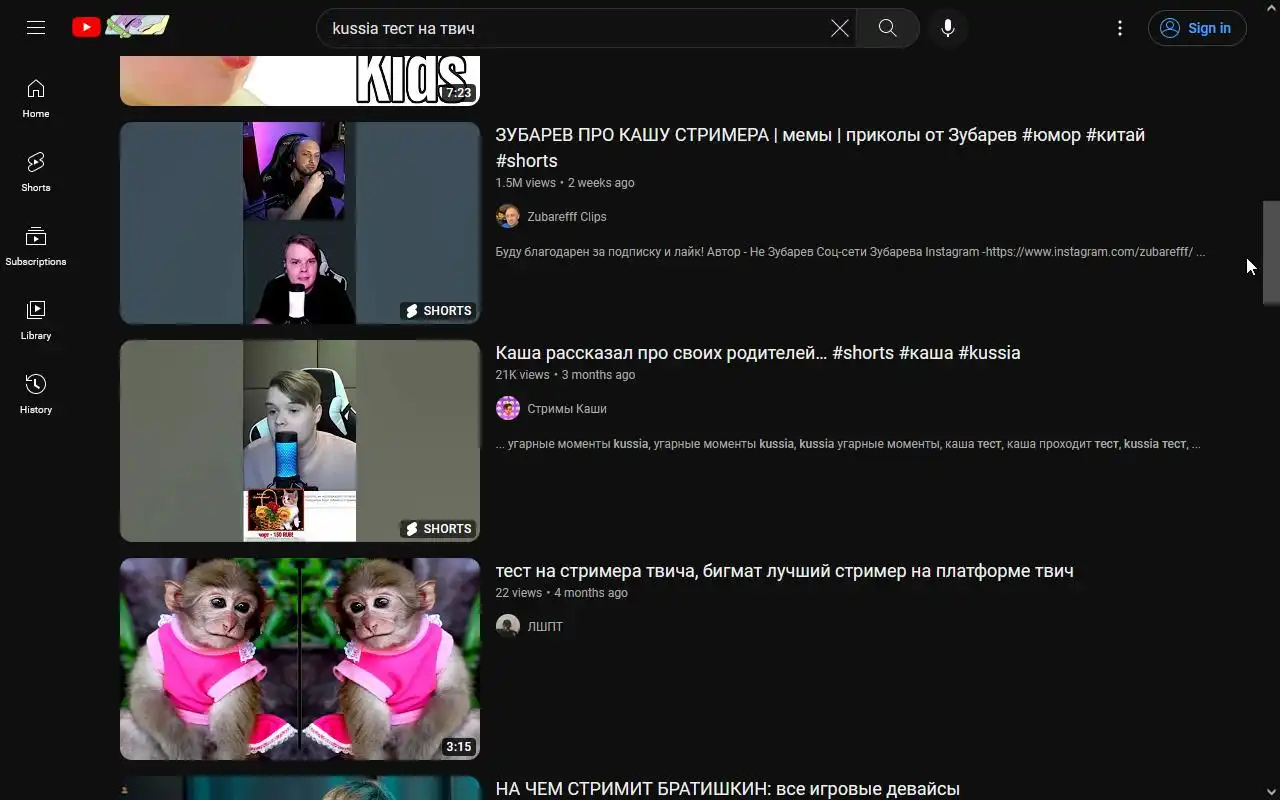Clear the search query with X
The height and width of the screenshot is (800, 1280).
[x=840, y=28]
